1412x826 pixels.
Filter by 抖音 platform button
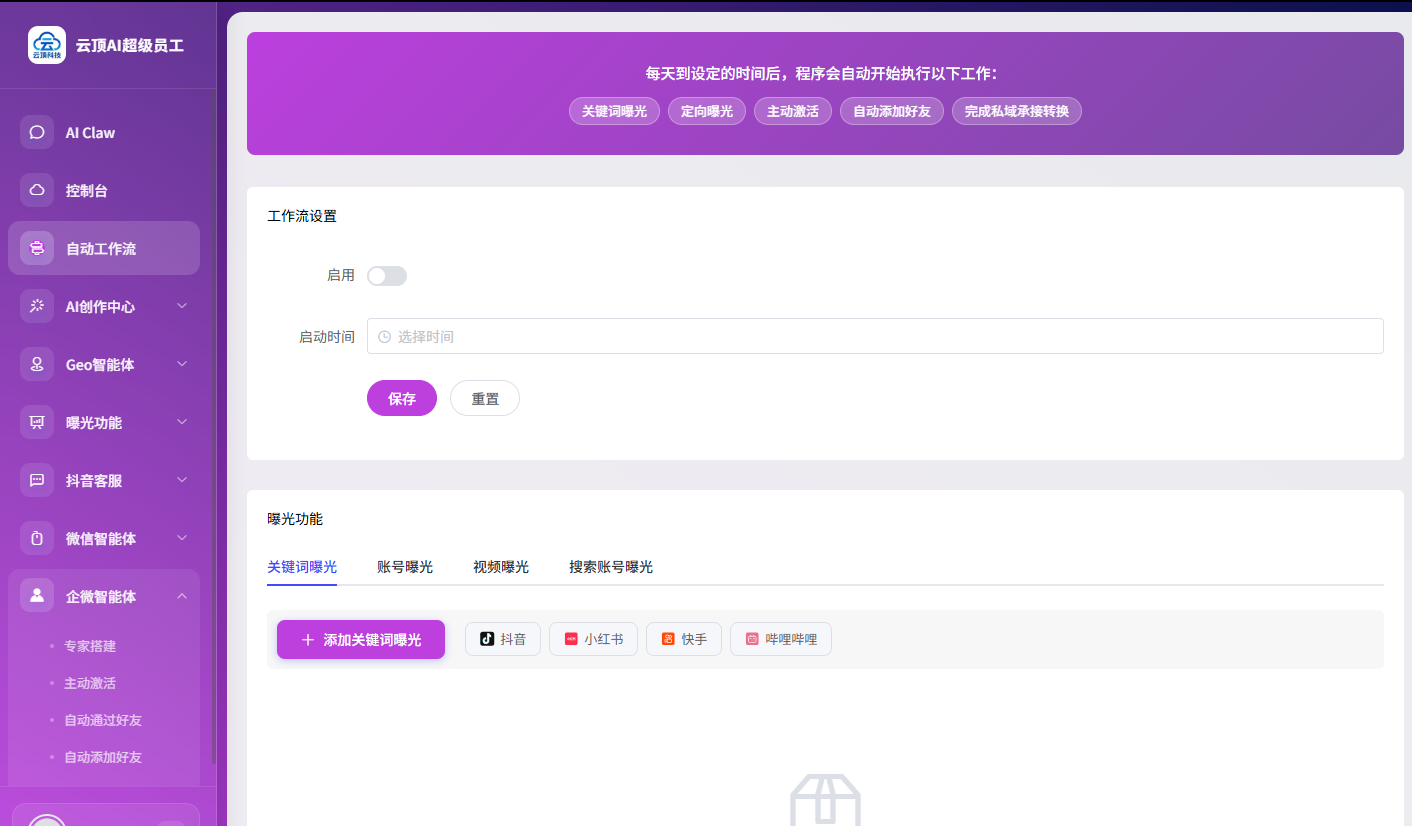503,639
